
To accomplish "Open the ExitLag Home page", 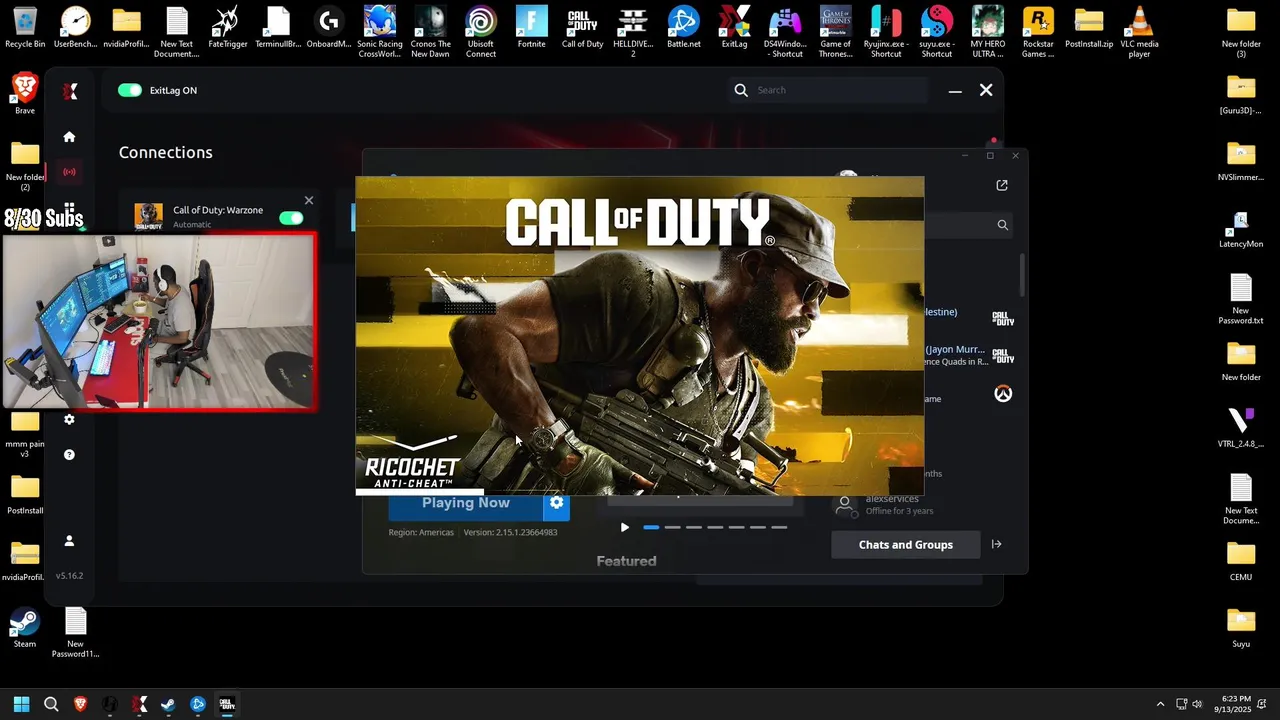I will pos(69,137).
